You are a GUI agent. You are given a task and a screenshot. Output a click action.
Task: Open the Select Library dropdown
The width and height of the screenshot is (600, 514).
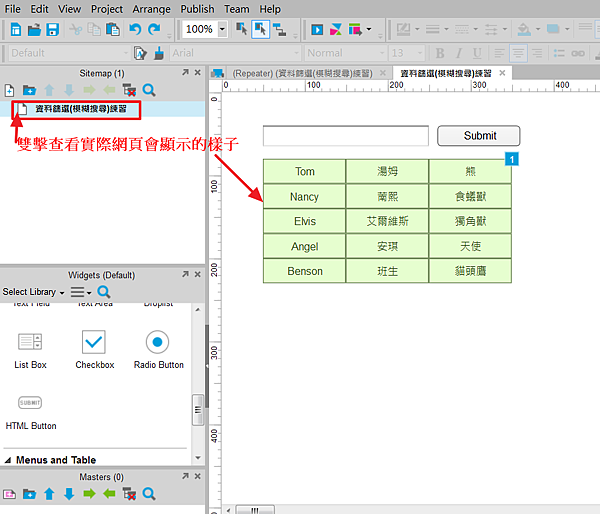click(33, 292)
